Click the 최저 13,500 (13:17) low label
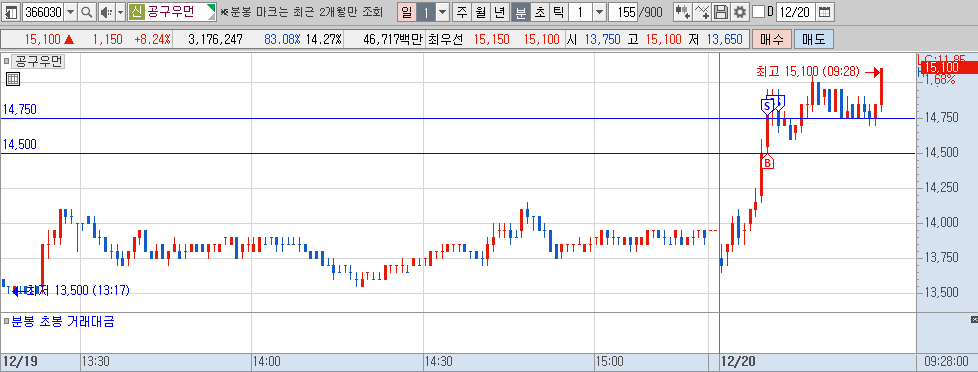Viewport: 978px width, 372px height. point(77,290)
